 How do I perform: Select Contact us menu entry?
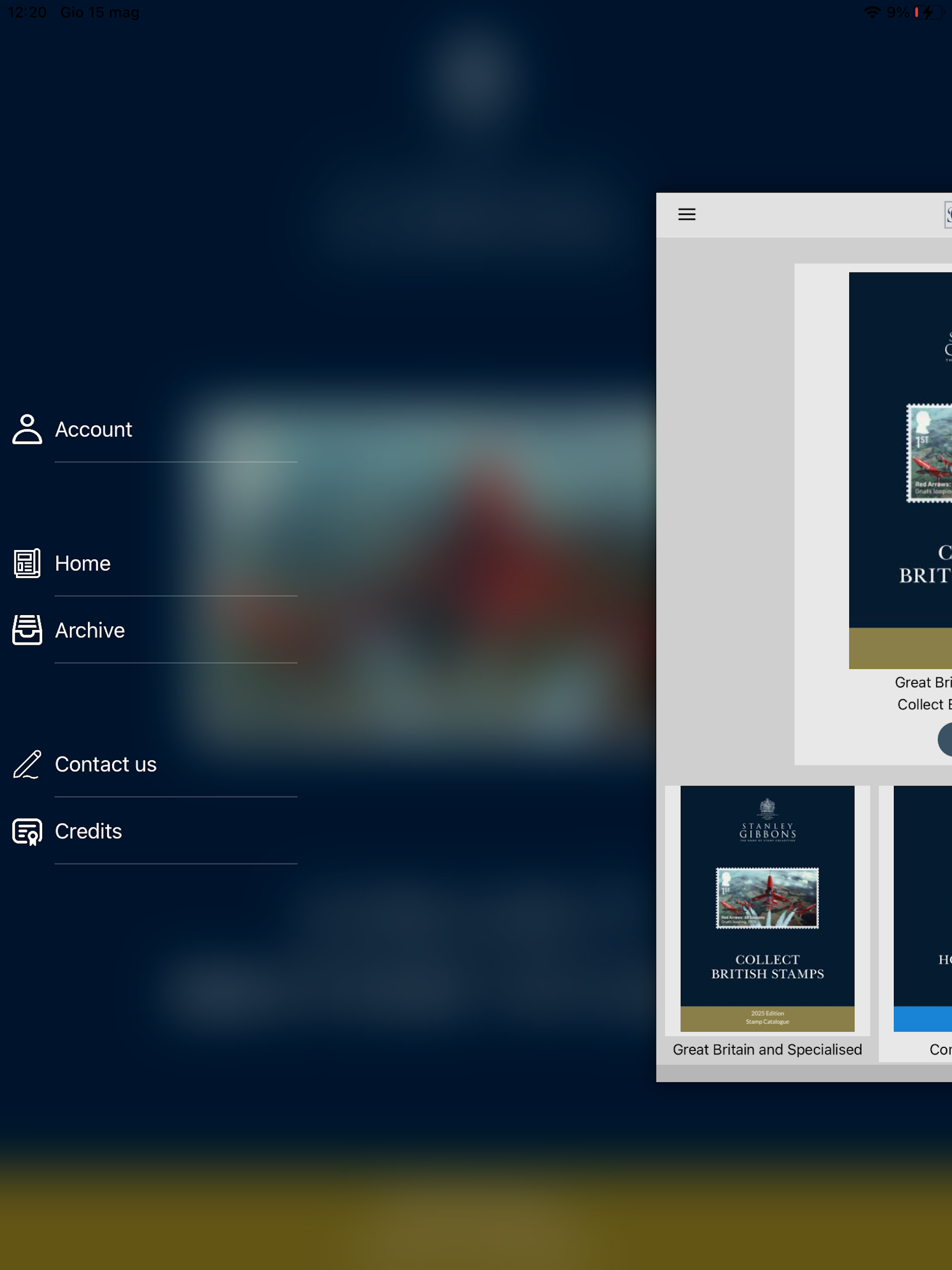pos(106,764)
